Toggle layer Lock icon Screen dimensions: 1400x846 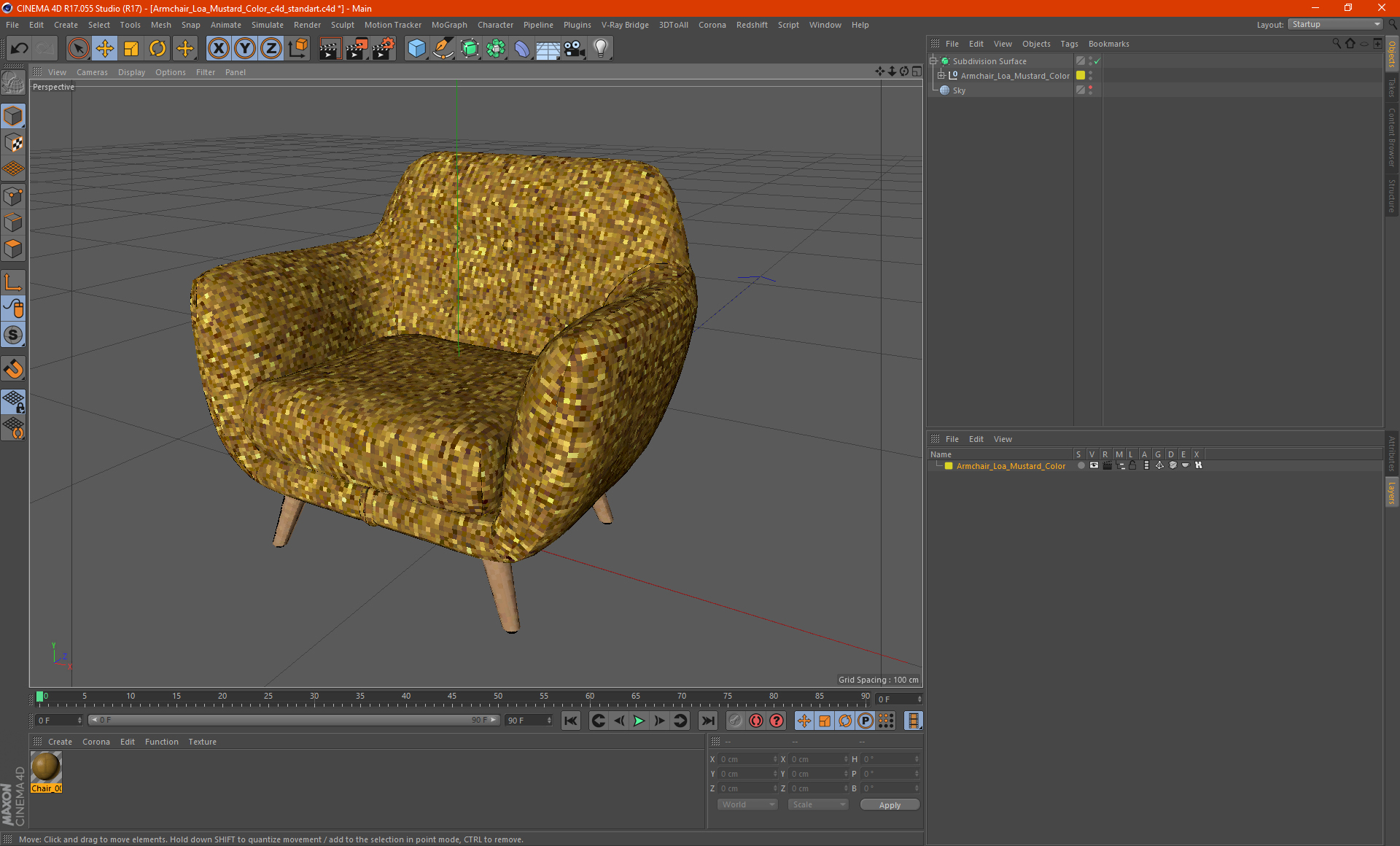pos(1132,466)
